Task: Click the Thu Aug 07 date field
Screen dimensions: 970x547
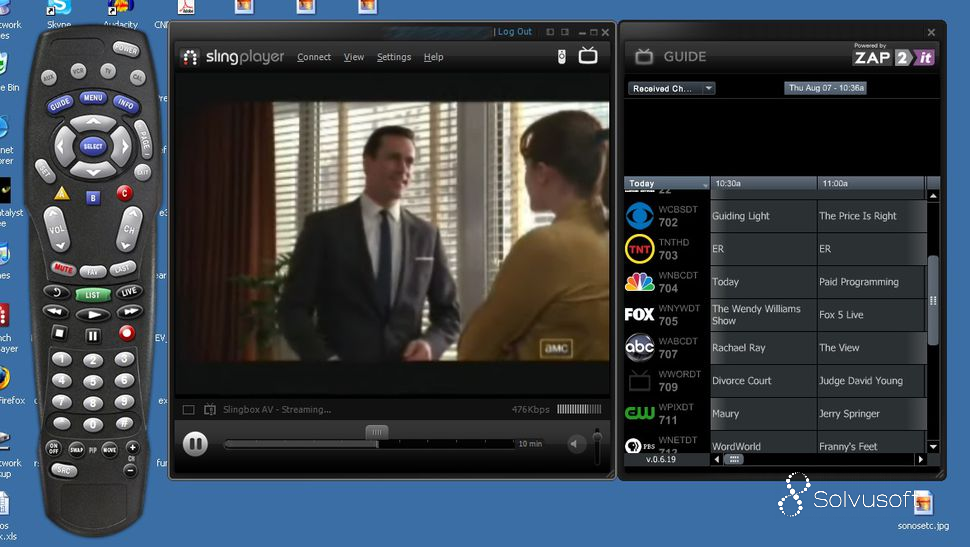Action: (825, 88)
